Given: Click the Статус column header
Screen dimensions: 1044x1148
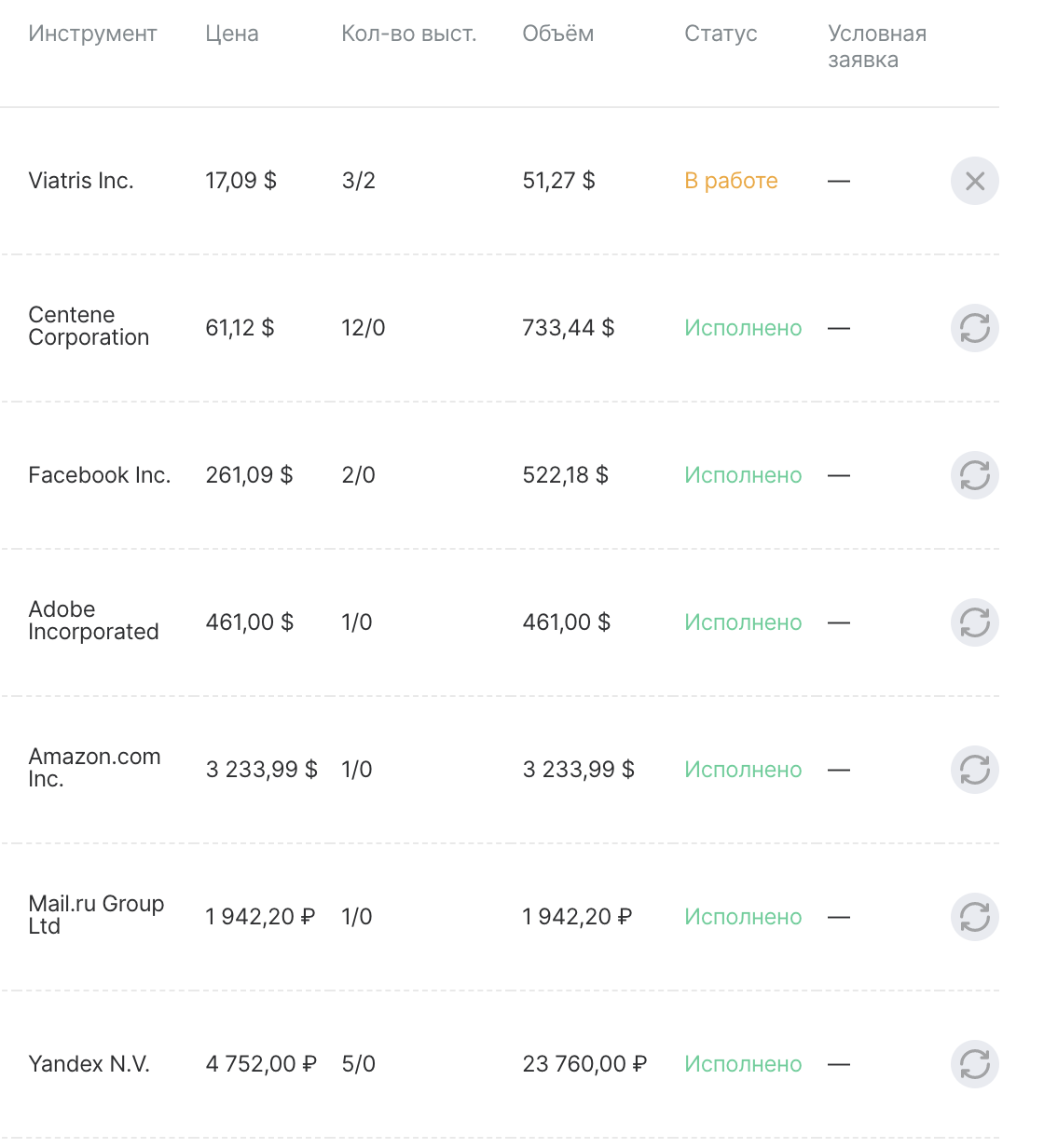Looking at the screenshot, I should 721,34.
